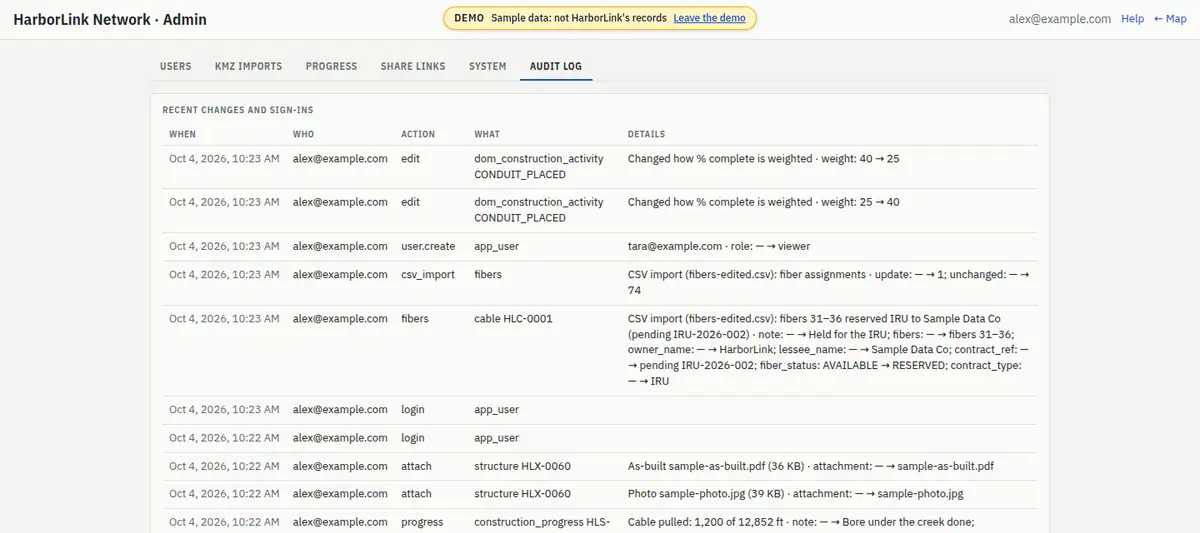The height and width of the screenshot is (533, 1200).
Task: Click 'edit' action in weight 25 → 40 row
Action: pos(410,202)
